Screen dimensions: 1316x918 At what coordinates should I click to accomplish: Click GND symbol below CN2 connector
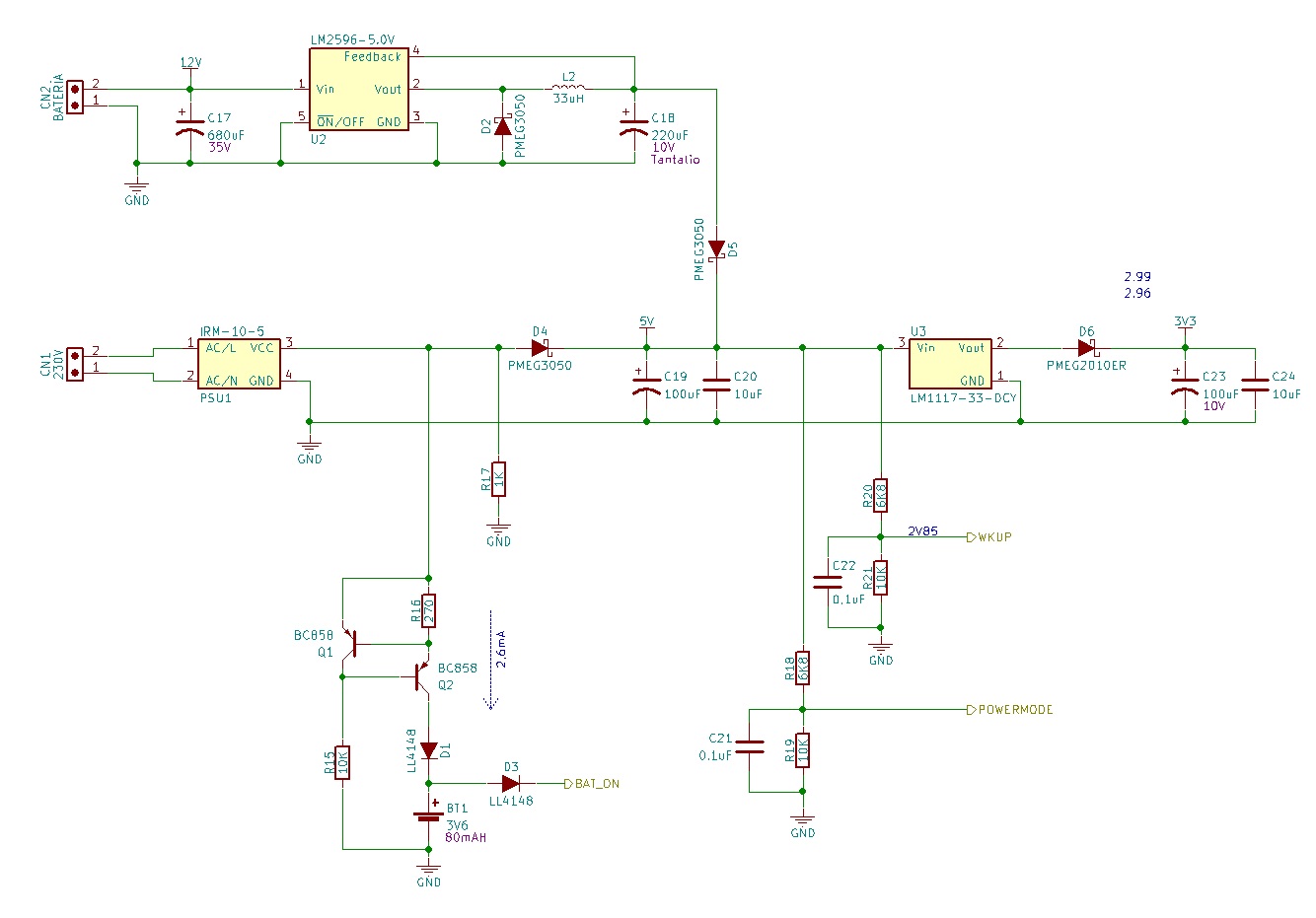137,192
